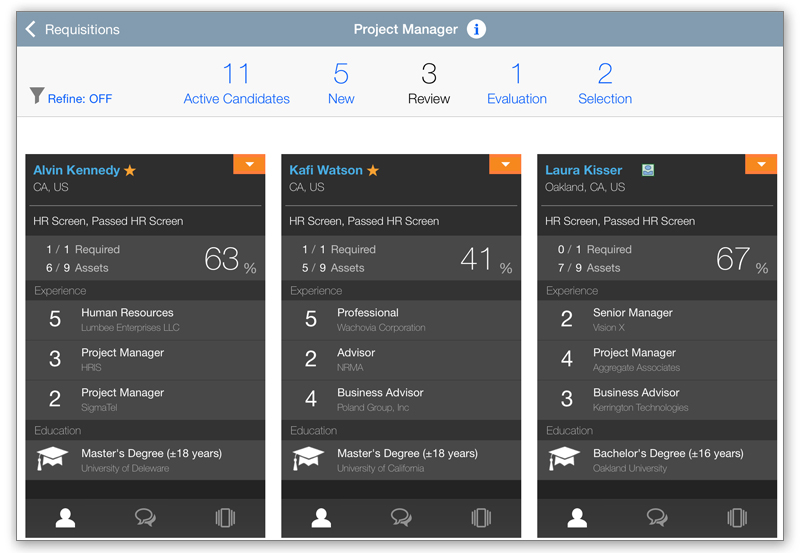Open Laura Kisser's comments chat icon
The image size is (800, 553).
pos(657,518)
